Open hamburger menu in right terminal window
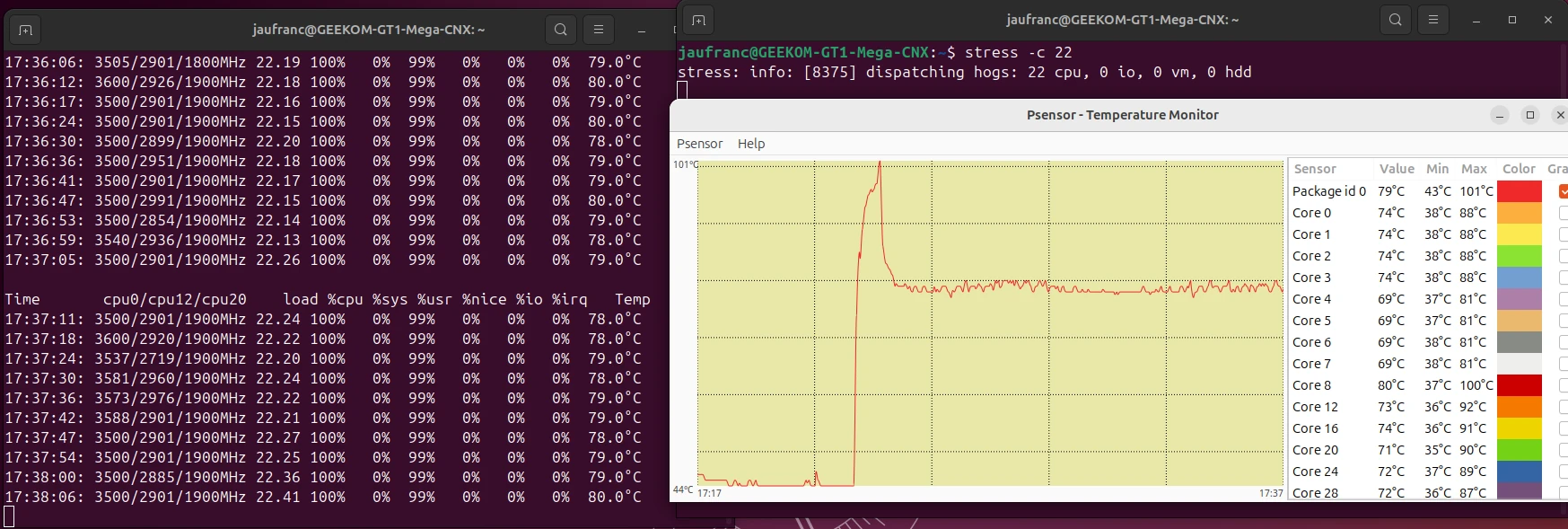The image size is (1568, 529). point(1433,20)
